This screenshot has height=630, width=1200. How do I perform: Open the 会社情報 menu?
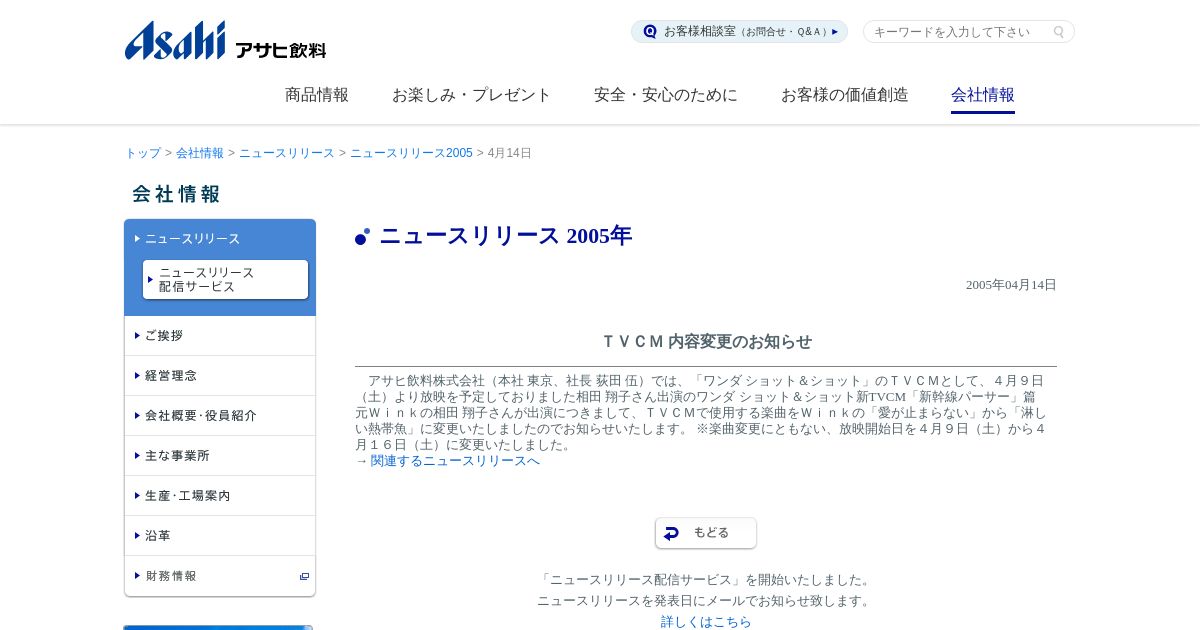click(983, 95)
